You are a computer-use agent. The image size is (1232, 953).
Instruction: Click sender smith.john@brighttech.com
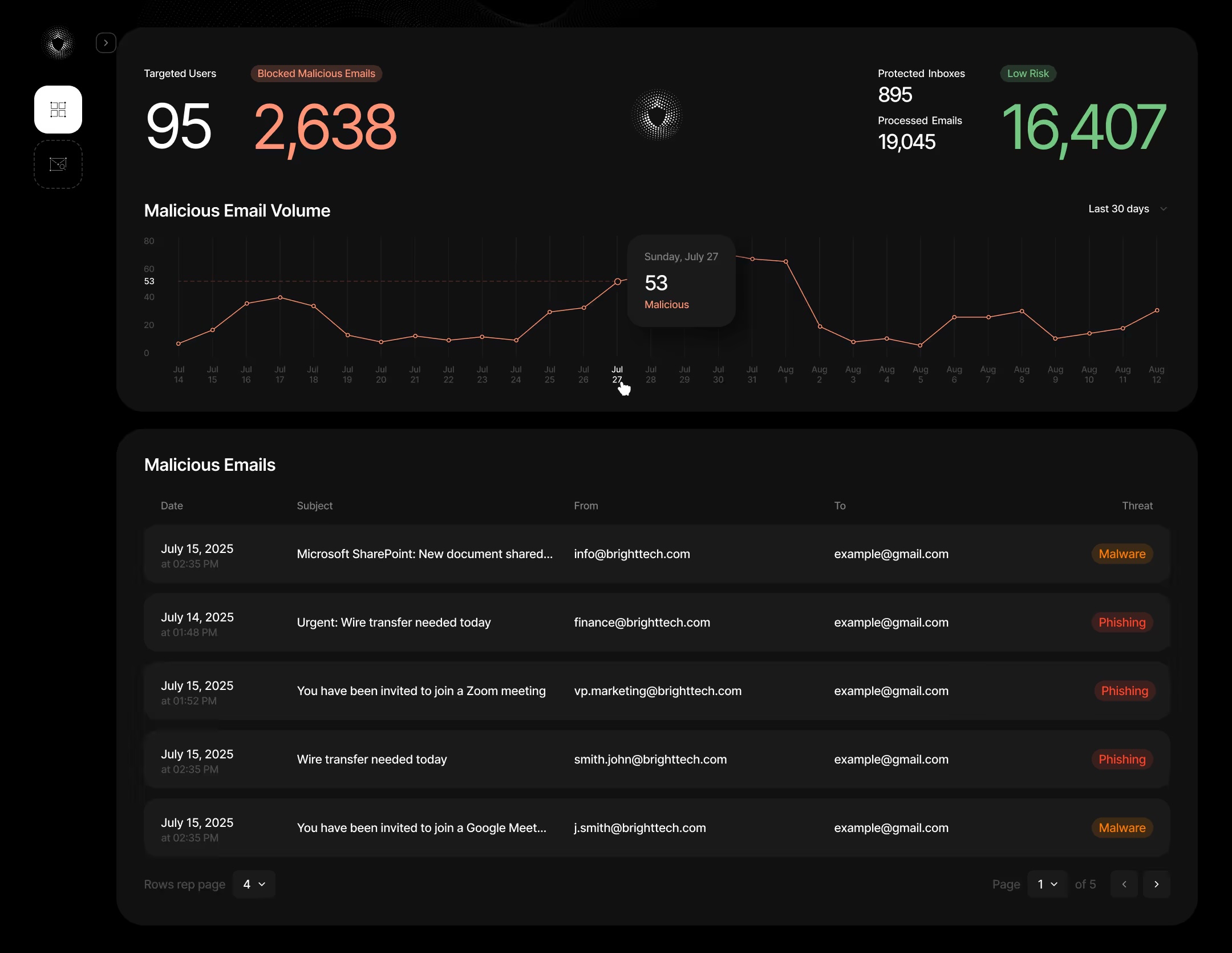pyautogui.click(x=650, y=760)
